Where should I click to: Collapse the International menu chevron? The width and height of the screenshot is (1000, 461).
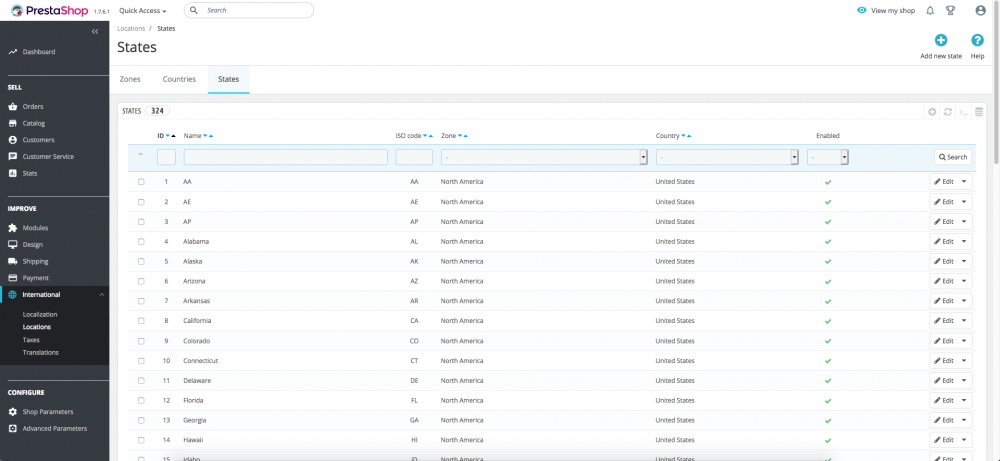coord(101,295)
